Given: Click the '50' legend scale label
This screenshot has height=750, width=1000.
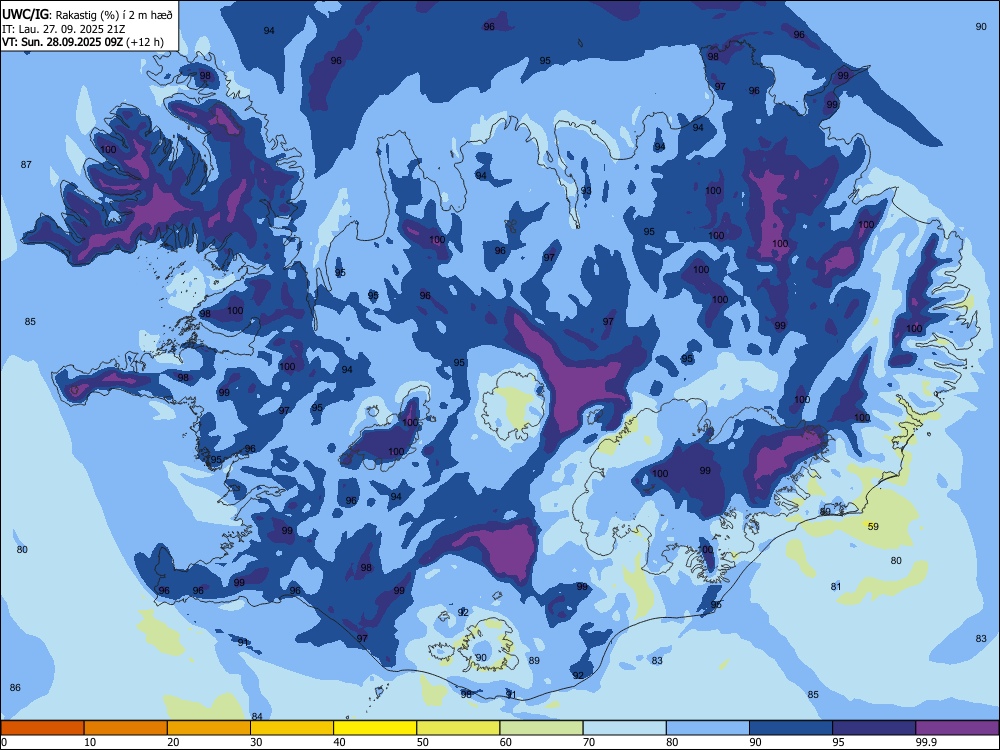Looking at the screenshot, I should coord(422,742).
